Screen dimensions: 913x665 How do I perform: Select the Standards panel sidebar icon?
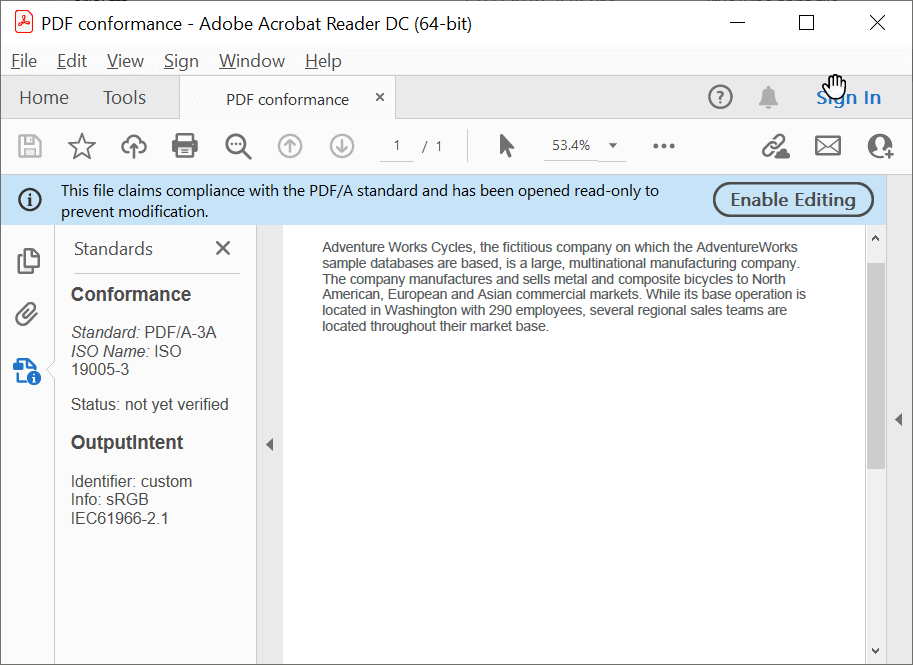click(x=27, y=371)
